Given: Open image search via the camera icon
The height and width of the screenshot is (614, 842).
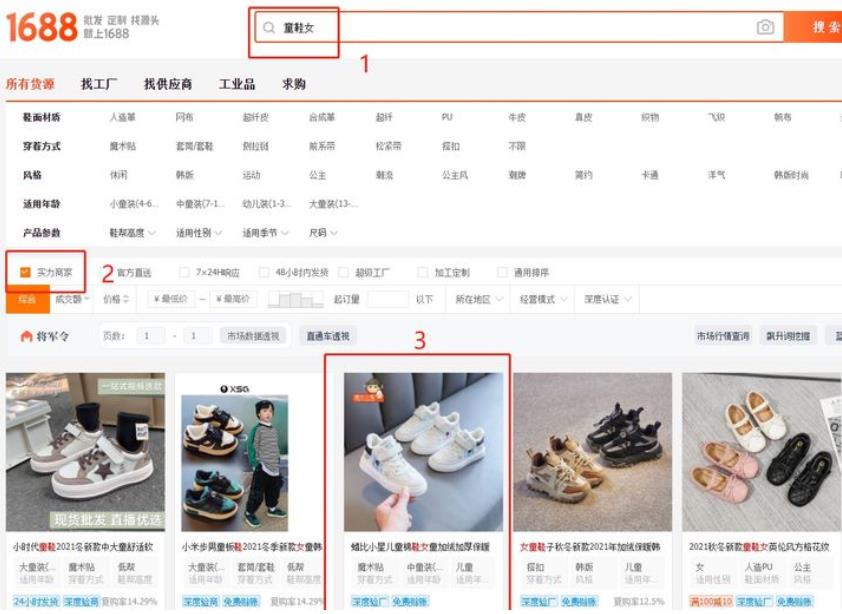Looking at the screenshot, I should click(x=764, y=26).
